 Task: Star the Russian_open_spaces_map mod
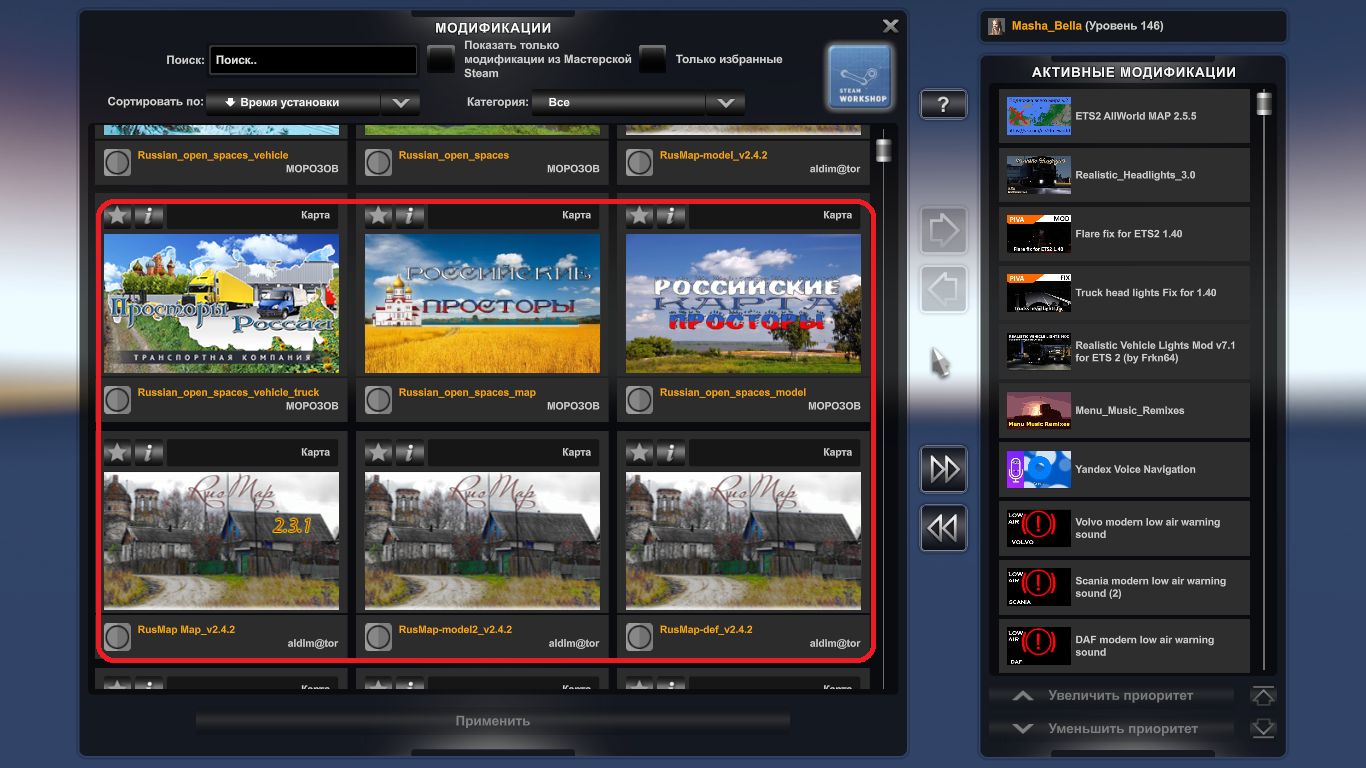coord(379,215)
